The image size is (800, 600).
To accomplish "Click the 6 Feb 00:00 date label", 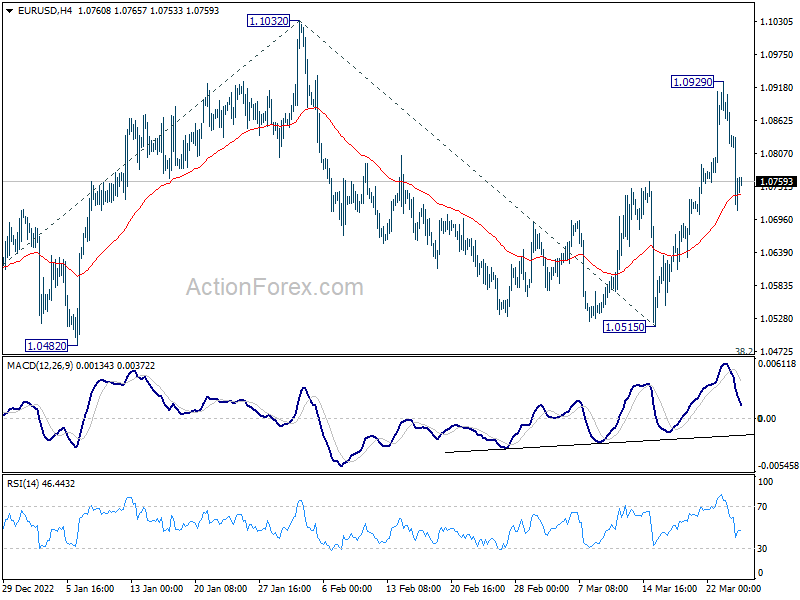I will point(347,589).
